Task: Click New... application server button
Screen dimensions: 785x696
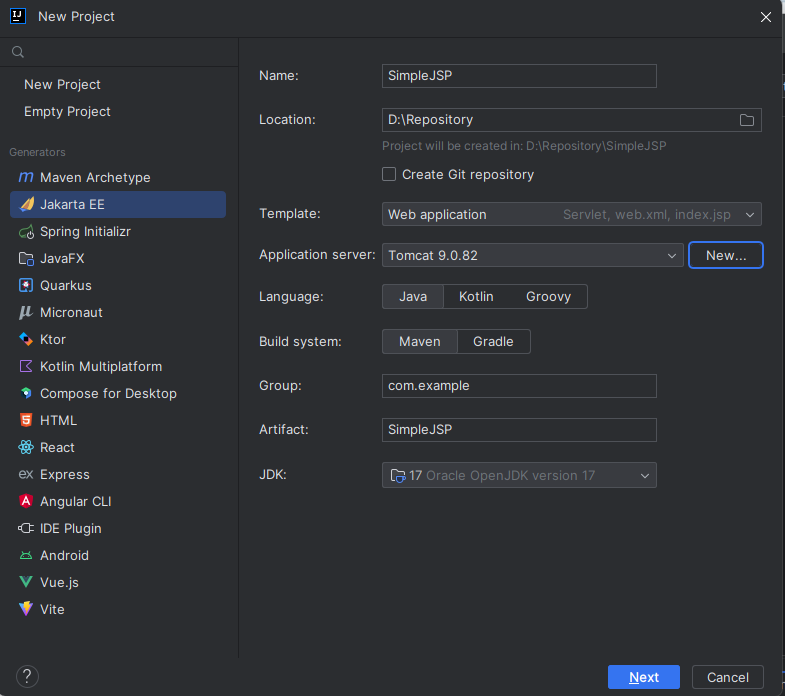Action: [x=725, y=255]
